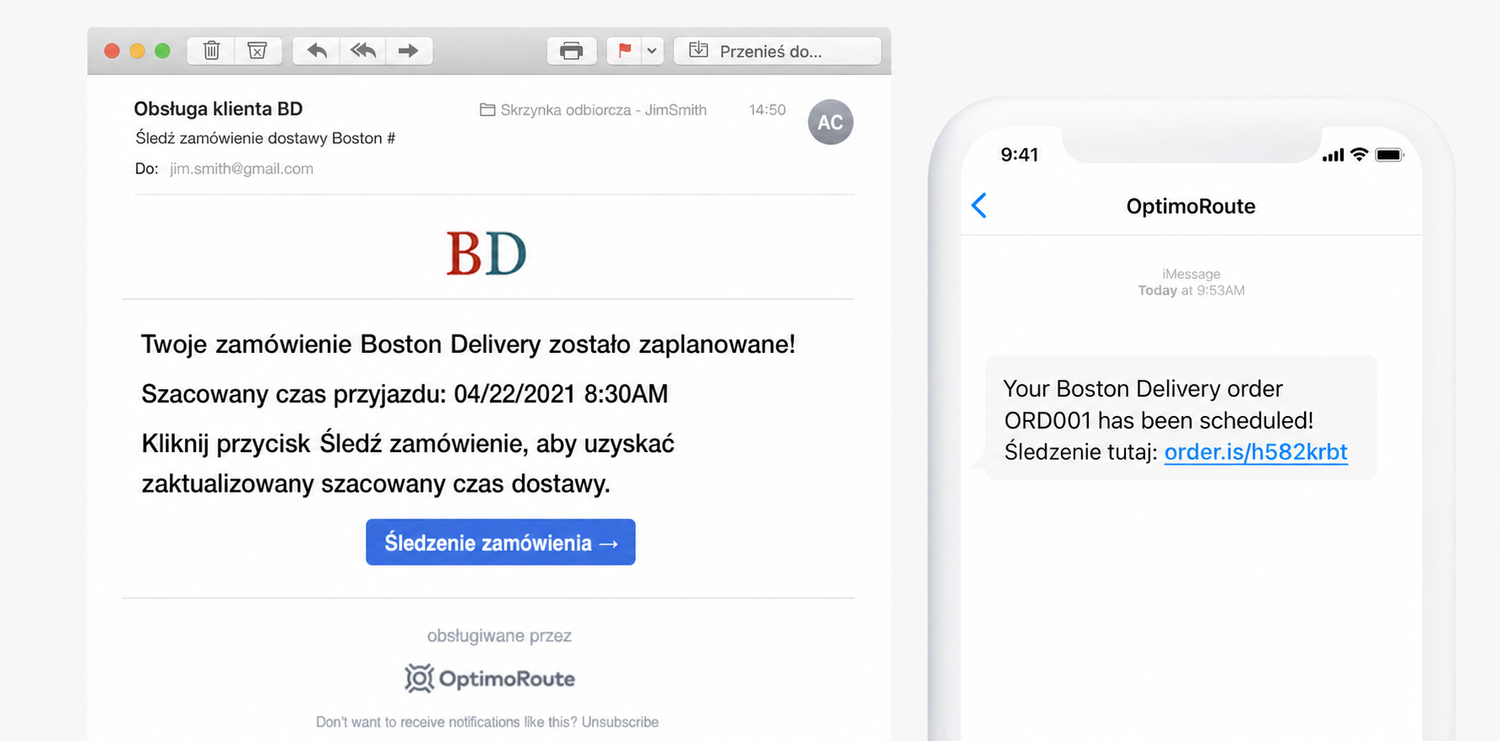Click the Unsubscribe link in email footer

(x=620, y=721)
